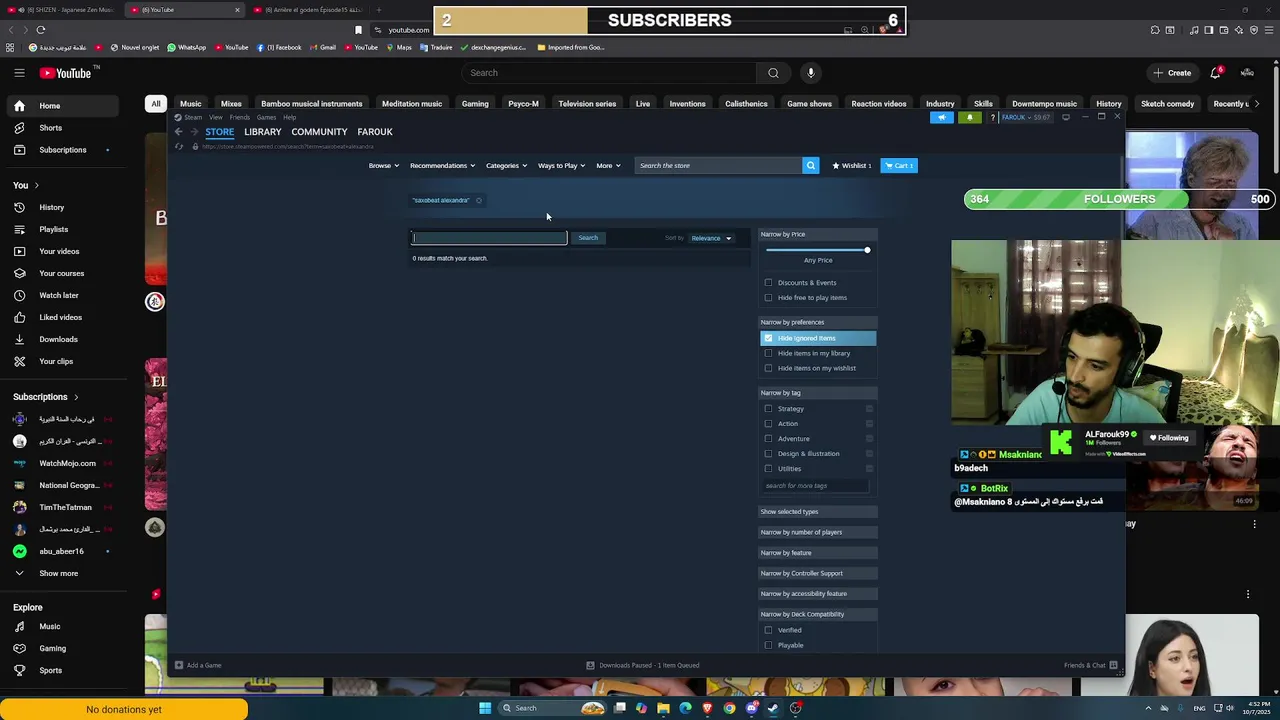The height and width of the screenshot is (720, 1280).
Task: Click the Search the store field
Action: pos(719,165)
